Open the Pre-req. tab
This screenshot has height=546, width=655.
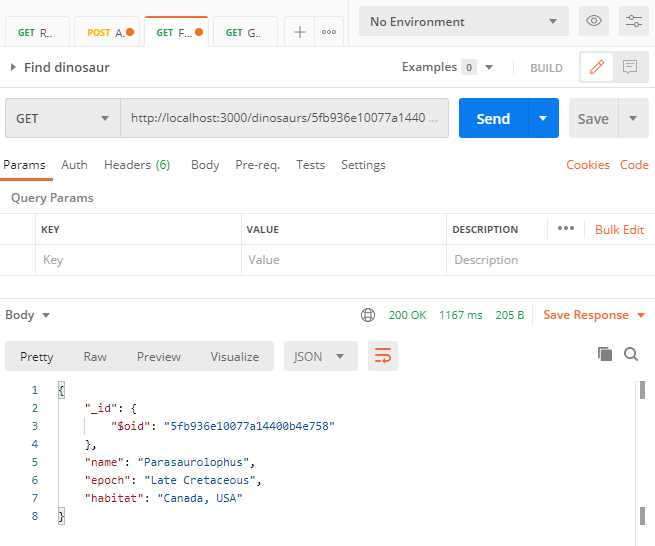point(257,165)
